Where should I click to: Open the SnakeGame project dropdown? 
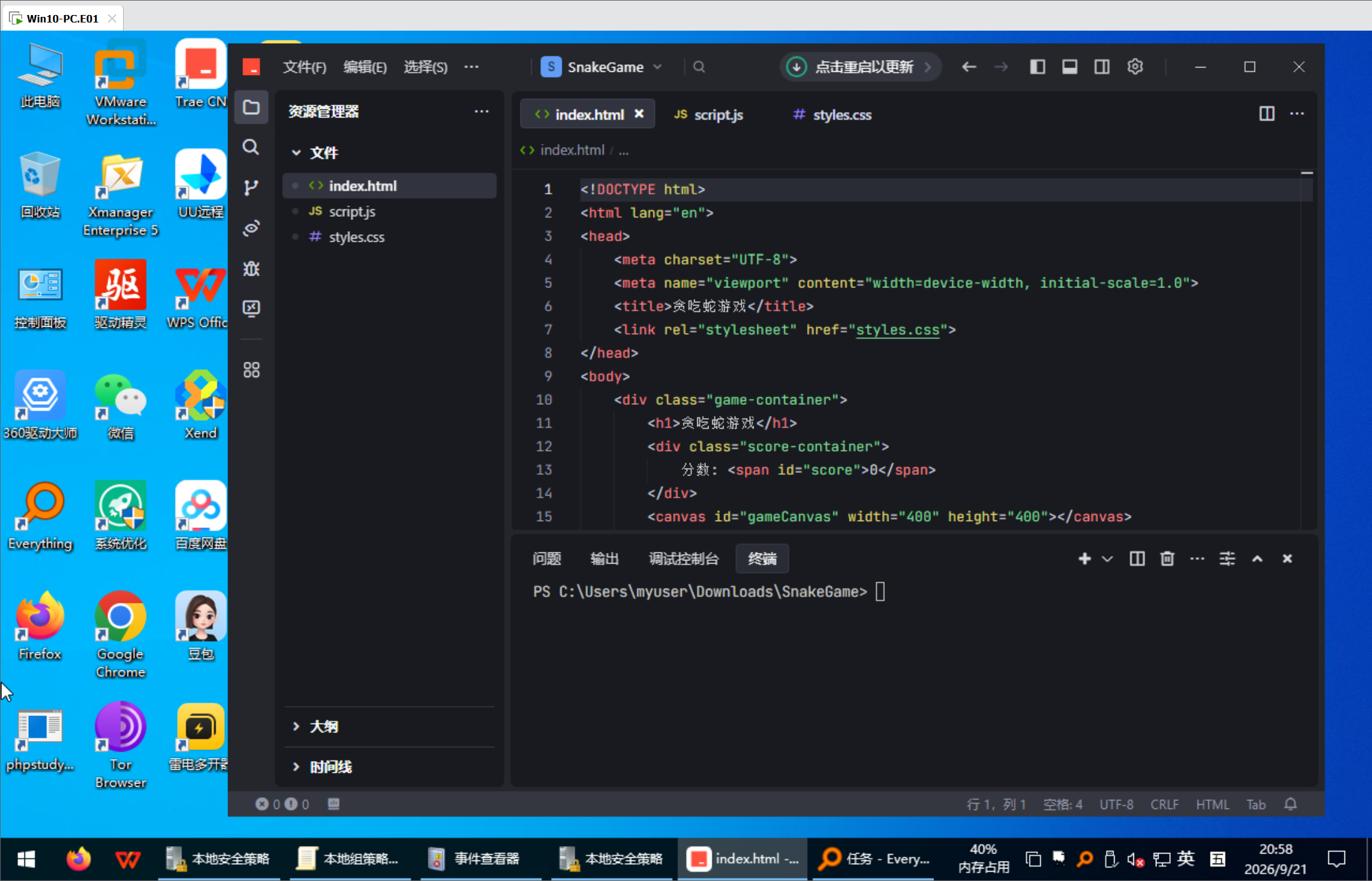tap(601, 67)
